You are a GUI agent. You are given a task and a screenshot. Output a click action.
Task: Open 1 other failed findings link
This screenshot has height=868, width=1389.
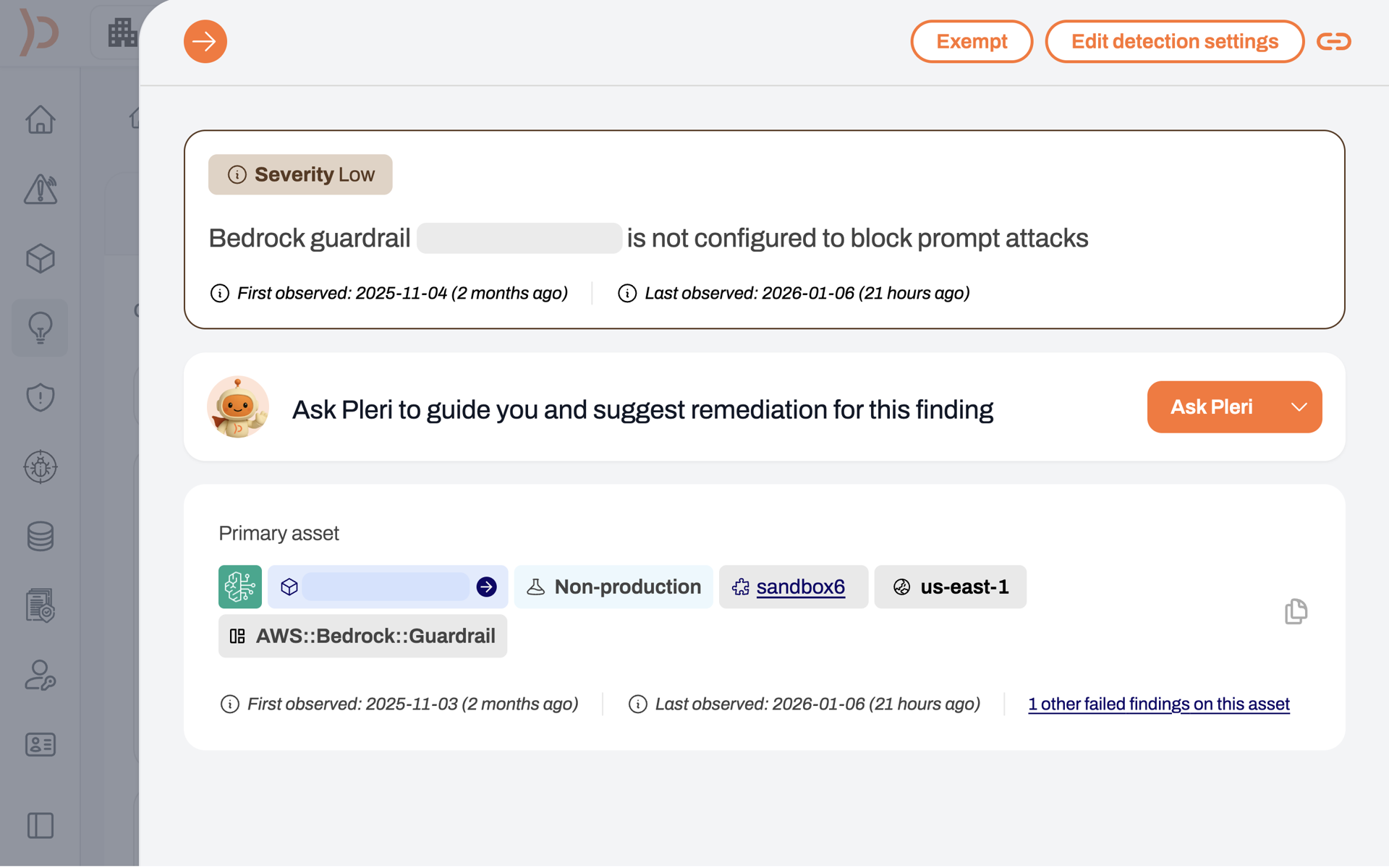tap(1158, 704)
